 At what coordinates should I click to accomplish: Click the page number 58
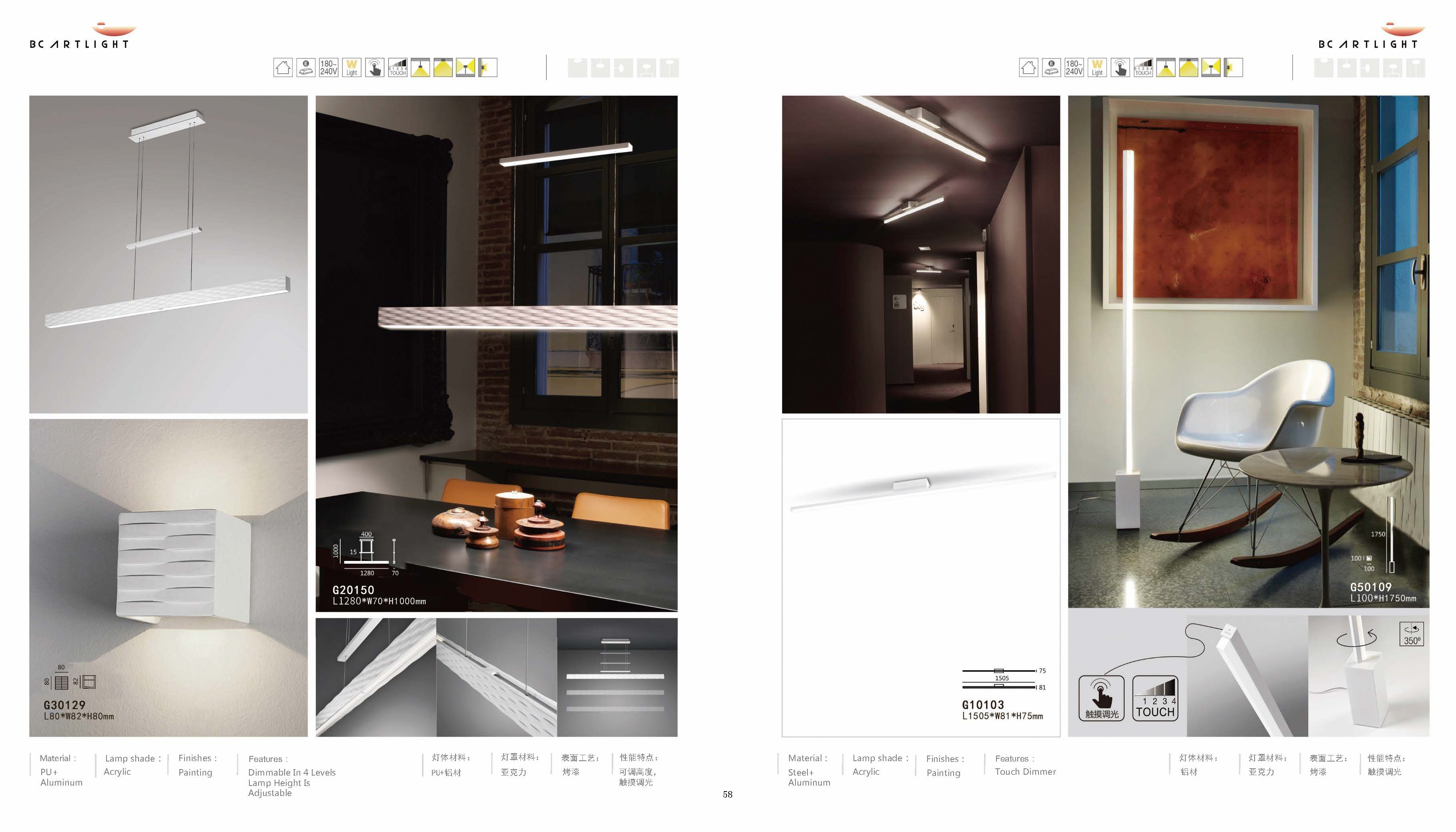(x=727, y=794)
